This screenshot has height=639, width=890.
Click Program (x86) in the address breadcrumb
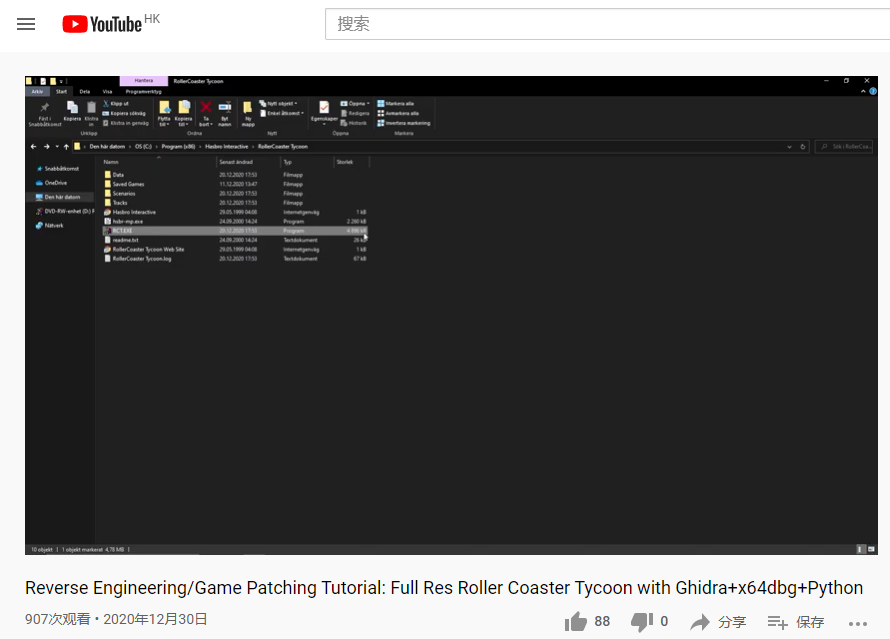(x=178, y=146)
